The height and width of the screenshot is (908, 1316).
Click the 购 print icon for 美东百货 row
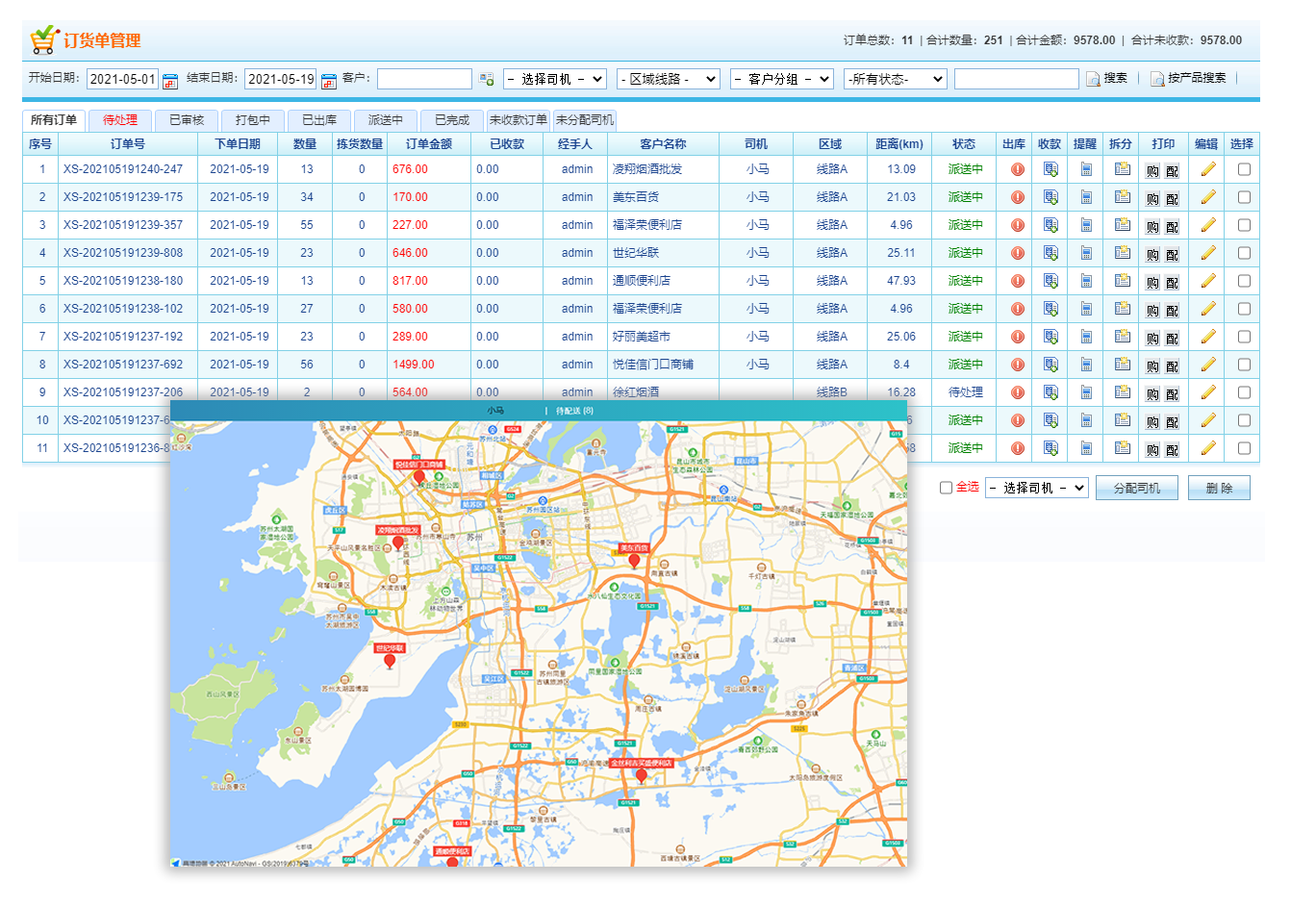[x=1152, y=199]
